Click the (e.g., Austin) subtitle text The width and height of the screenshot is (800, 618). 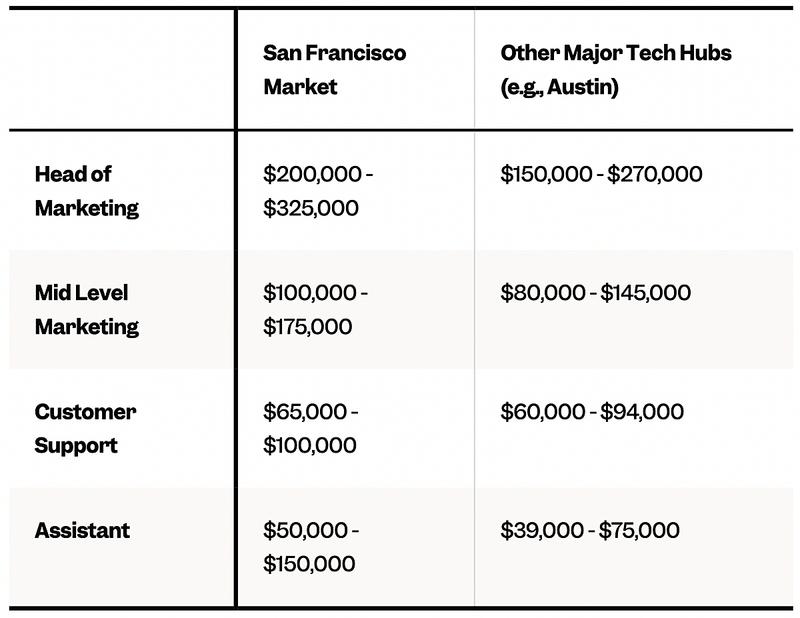point(559,87)
